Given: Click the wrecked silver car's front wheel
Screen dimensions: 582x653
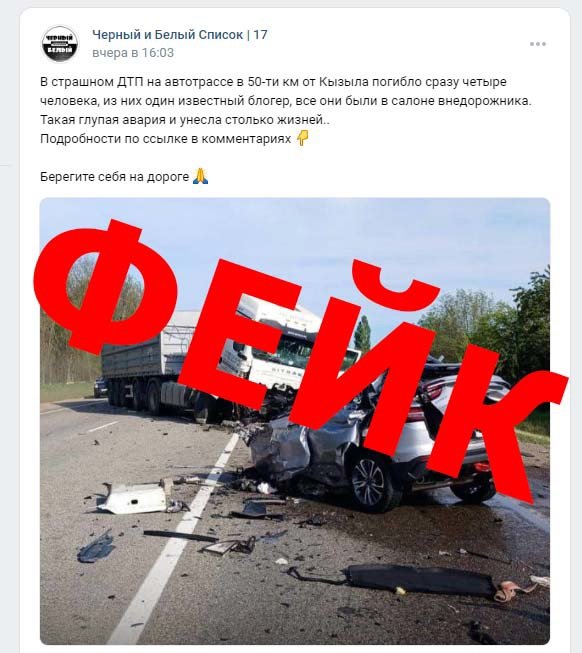Looking at the screenshot, I should (x=370, y=482).
